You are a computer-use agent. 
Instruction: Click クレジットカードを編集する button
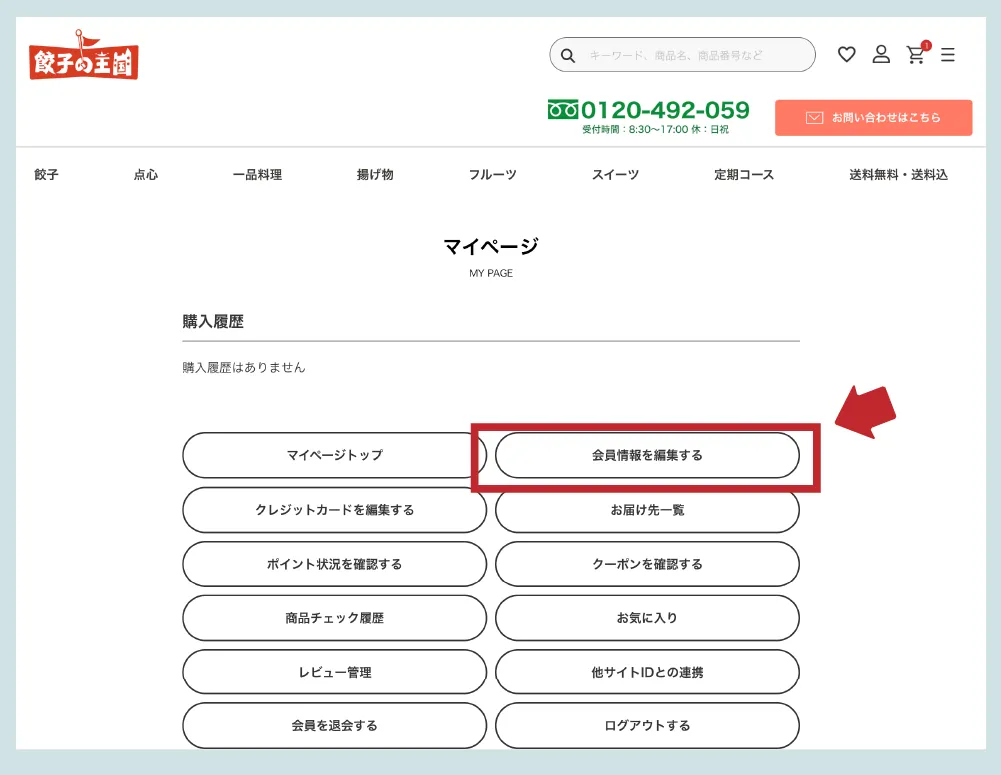tap(335, 510)
